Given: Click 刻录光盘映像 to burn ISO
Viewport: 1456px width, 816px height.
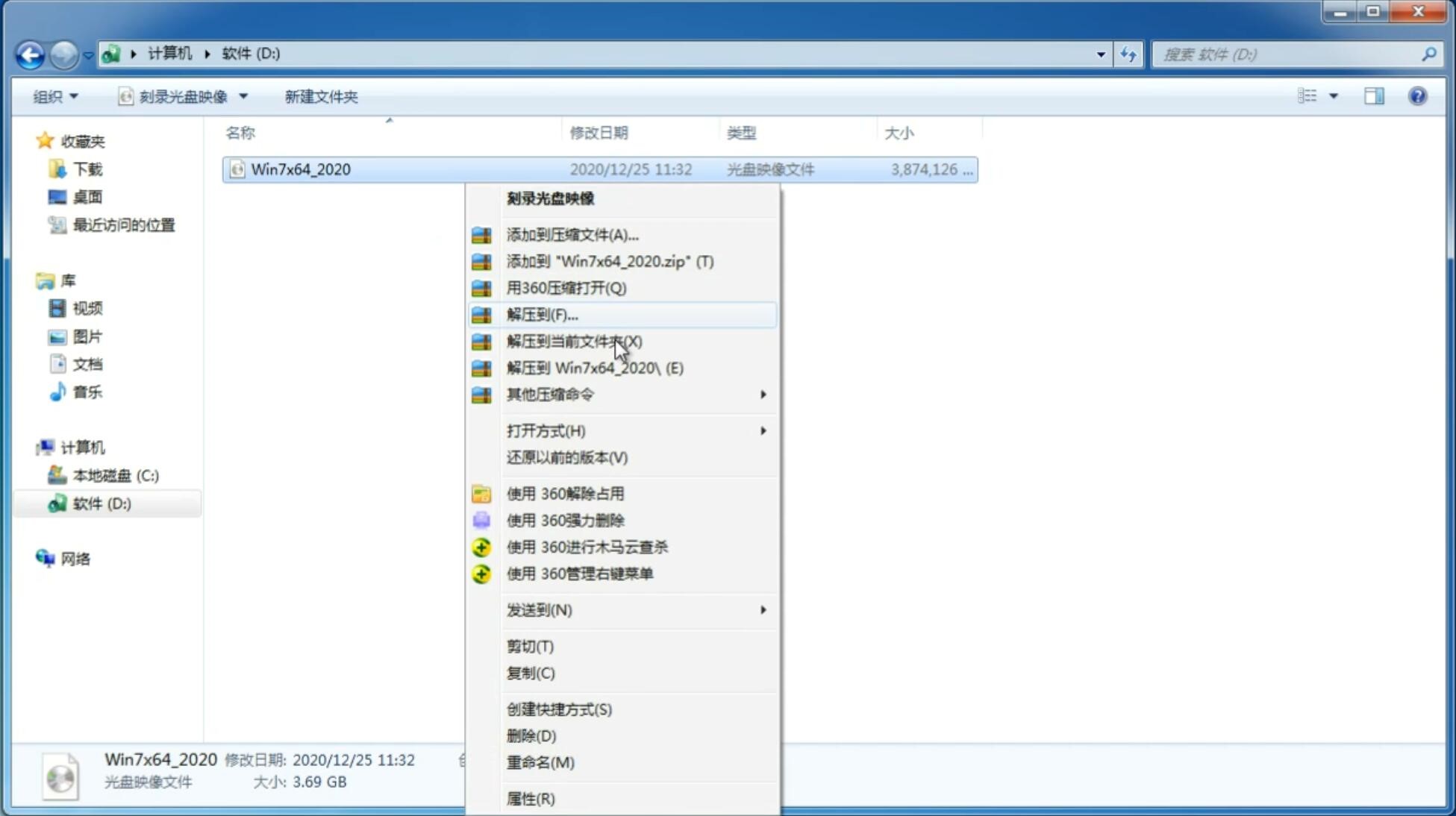Looking at the screenshot, I should [x=550, y=198].
